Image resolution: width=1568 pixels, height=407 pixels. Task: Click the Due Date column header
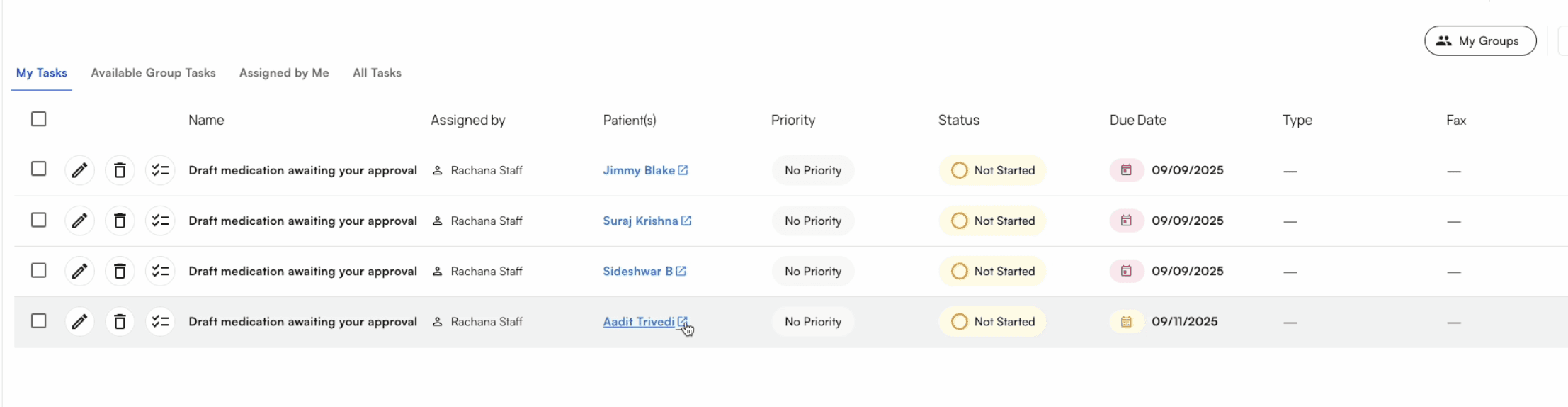pos(1137,121)
